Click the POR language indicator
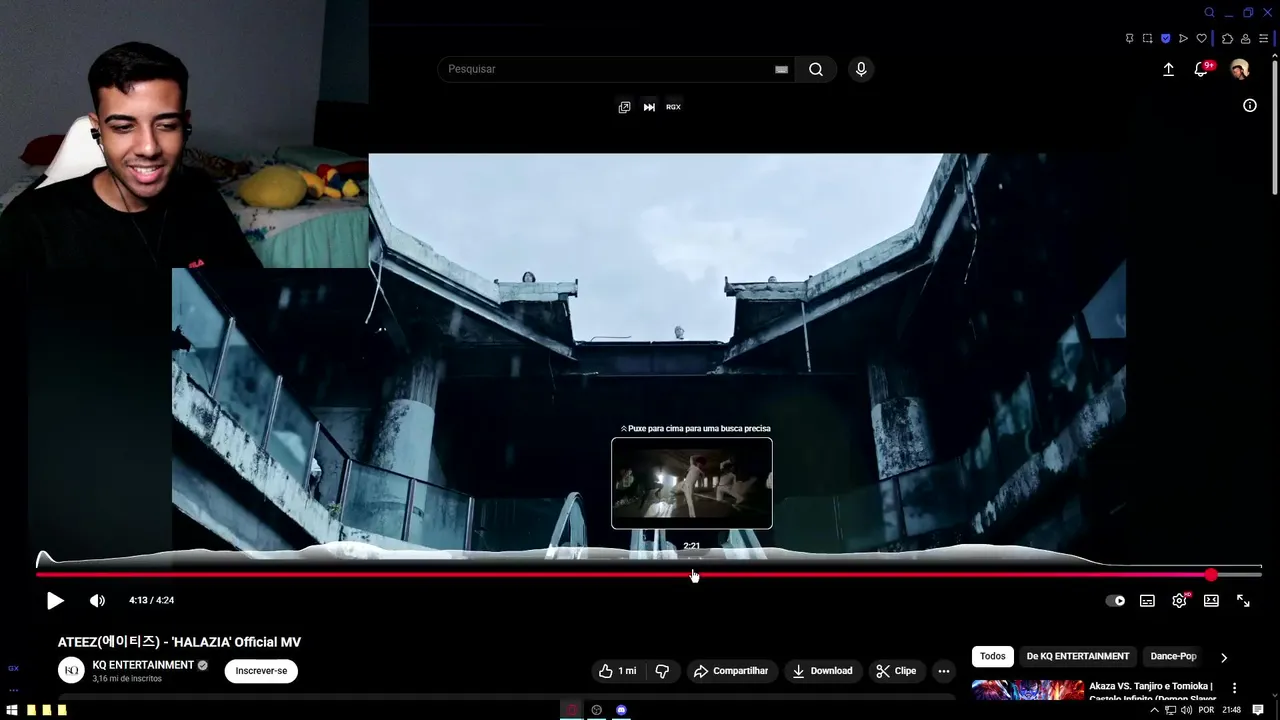This screenshot has width=1280, height=720. point(1206,710)
